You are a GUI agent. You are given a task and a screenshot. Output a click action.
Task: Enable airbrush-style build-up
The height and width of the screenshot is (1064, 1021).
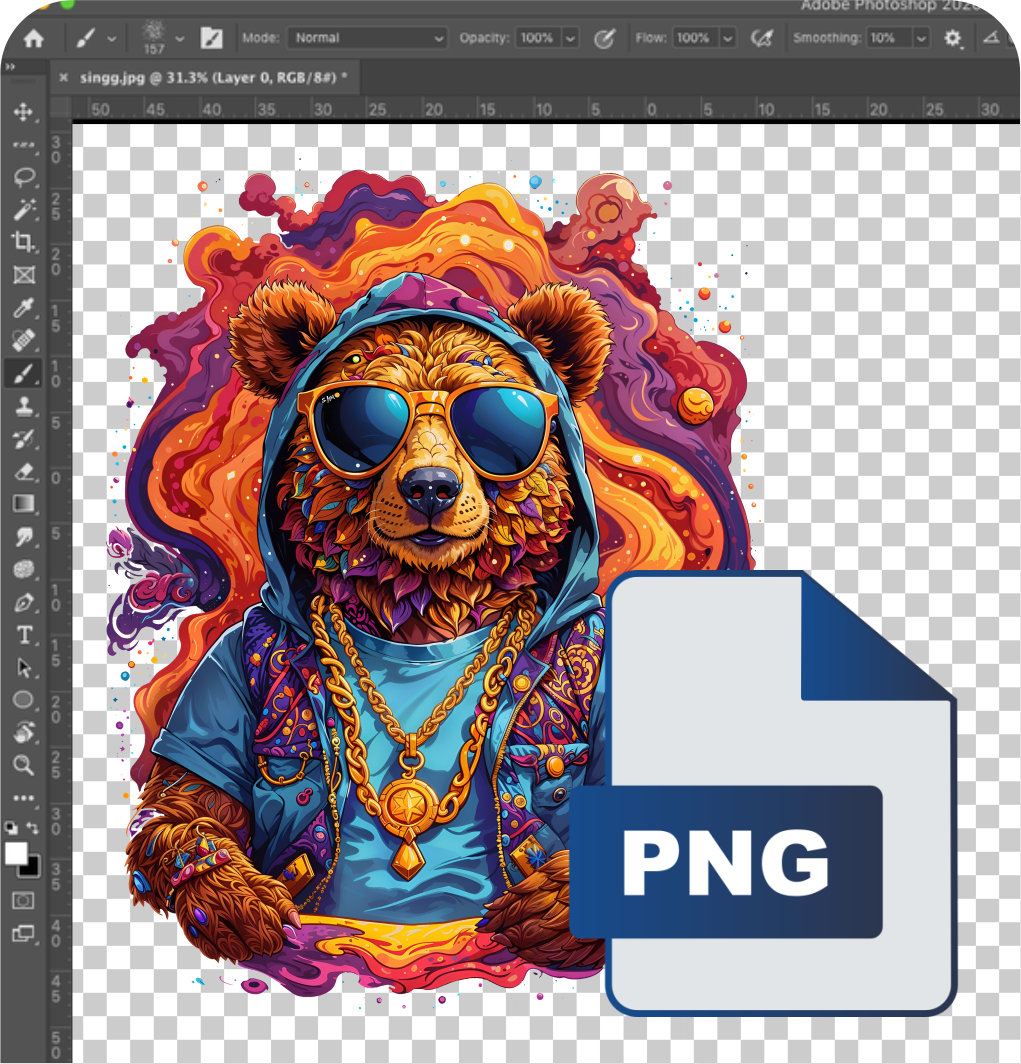point(762,38)
